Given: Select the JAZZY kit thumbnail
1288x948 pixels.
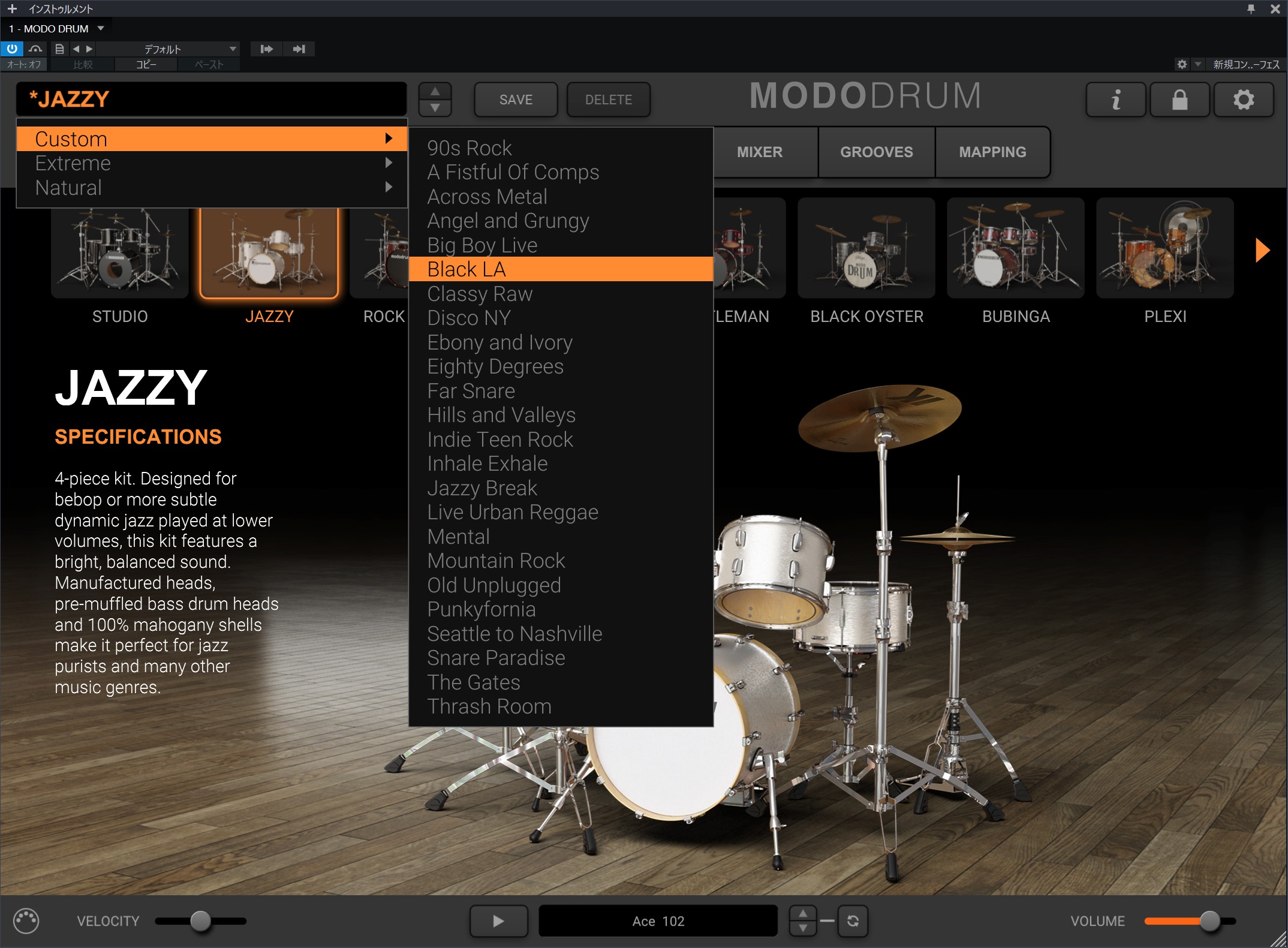Looking at the screenshot, I should [269, 253].
